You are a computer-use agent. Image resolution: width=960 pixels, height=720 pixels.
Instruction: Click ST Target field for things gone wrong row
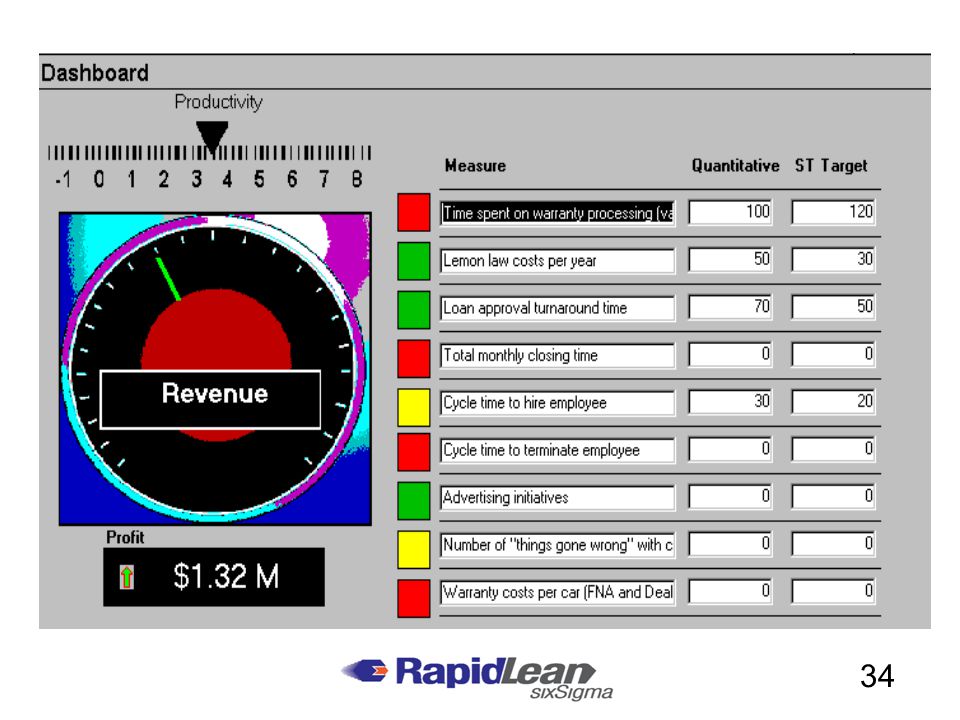pos(833,544)
